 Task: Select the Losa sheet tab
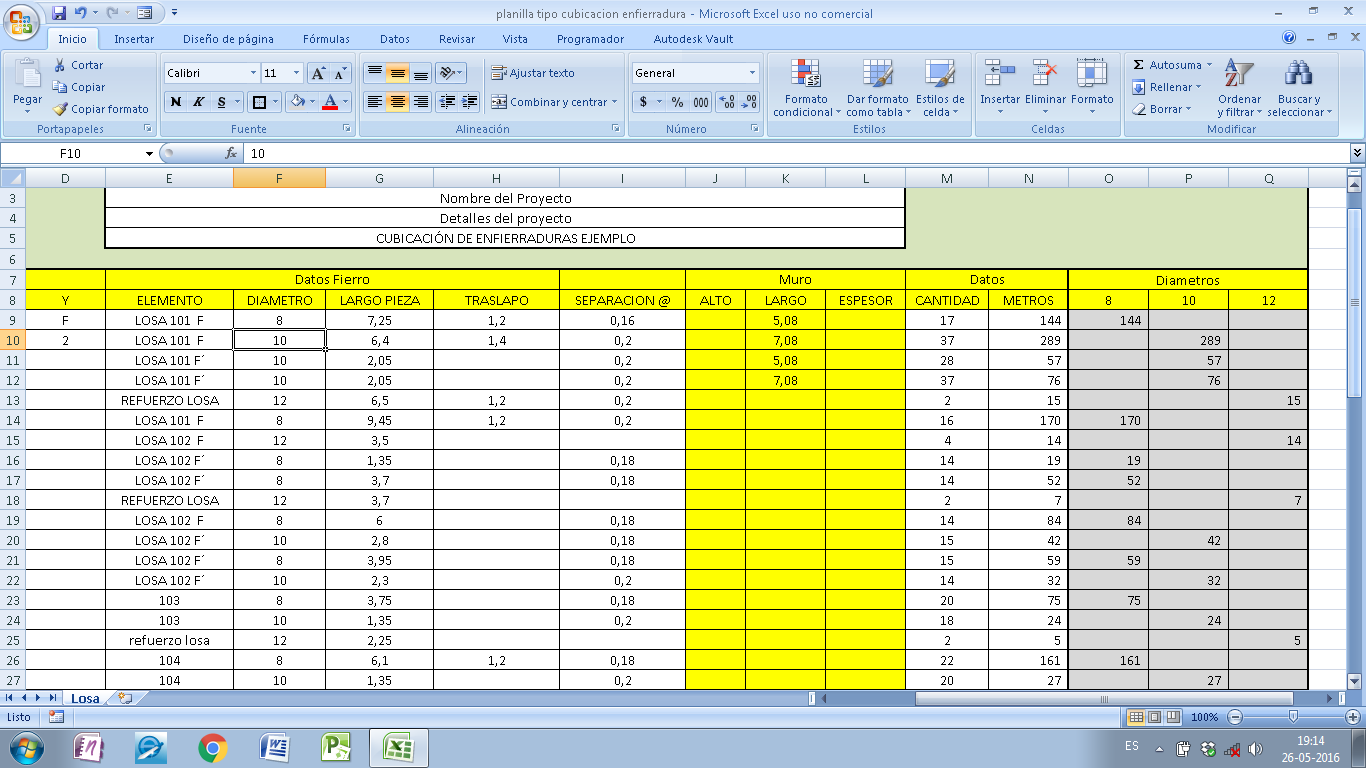[84, 699]
